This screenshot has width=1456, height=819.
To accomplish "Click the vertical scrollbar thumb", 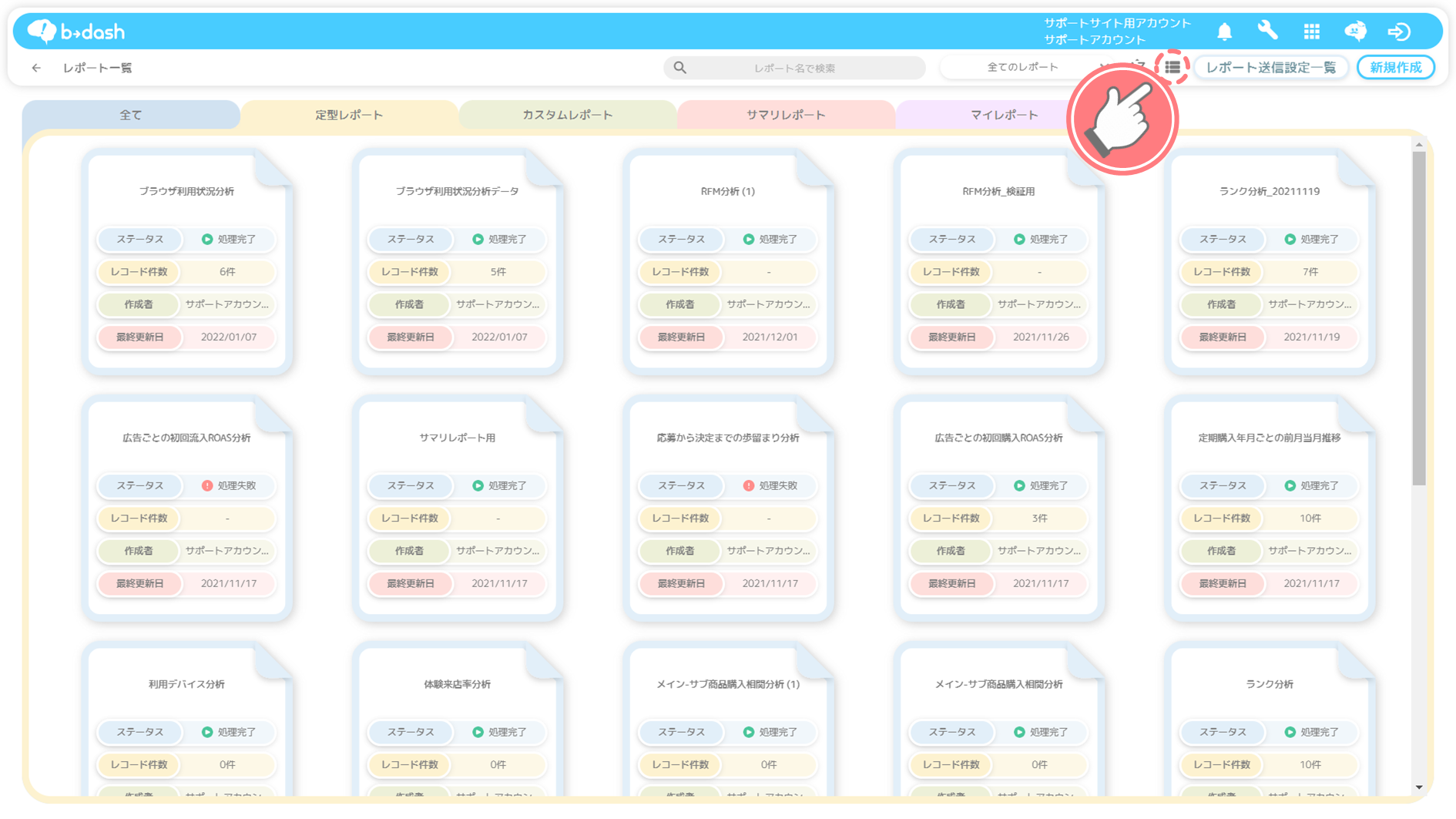I will tap(1419, 318).
